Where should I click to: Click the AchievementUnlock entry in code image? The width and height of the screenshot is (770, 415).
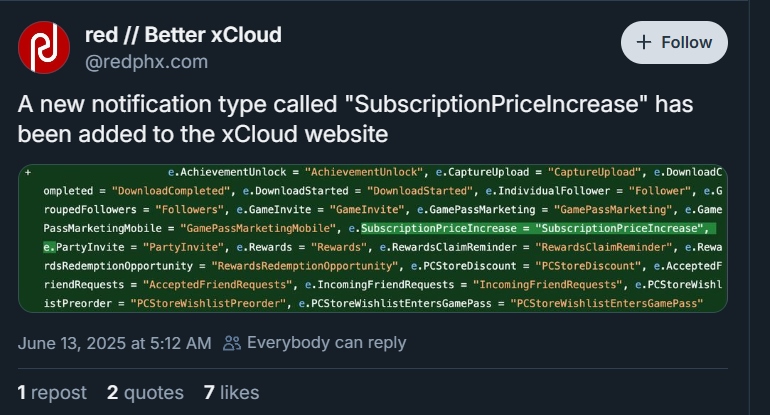(x=296, y=172)
